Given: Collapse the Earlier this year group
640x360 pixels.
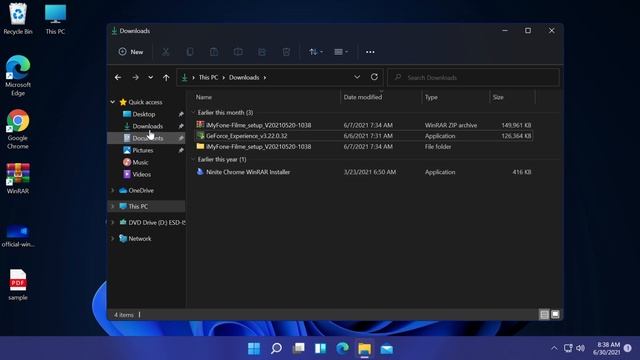Looking at the screenshot, I should (193, 160).
